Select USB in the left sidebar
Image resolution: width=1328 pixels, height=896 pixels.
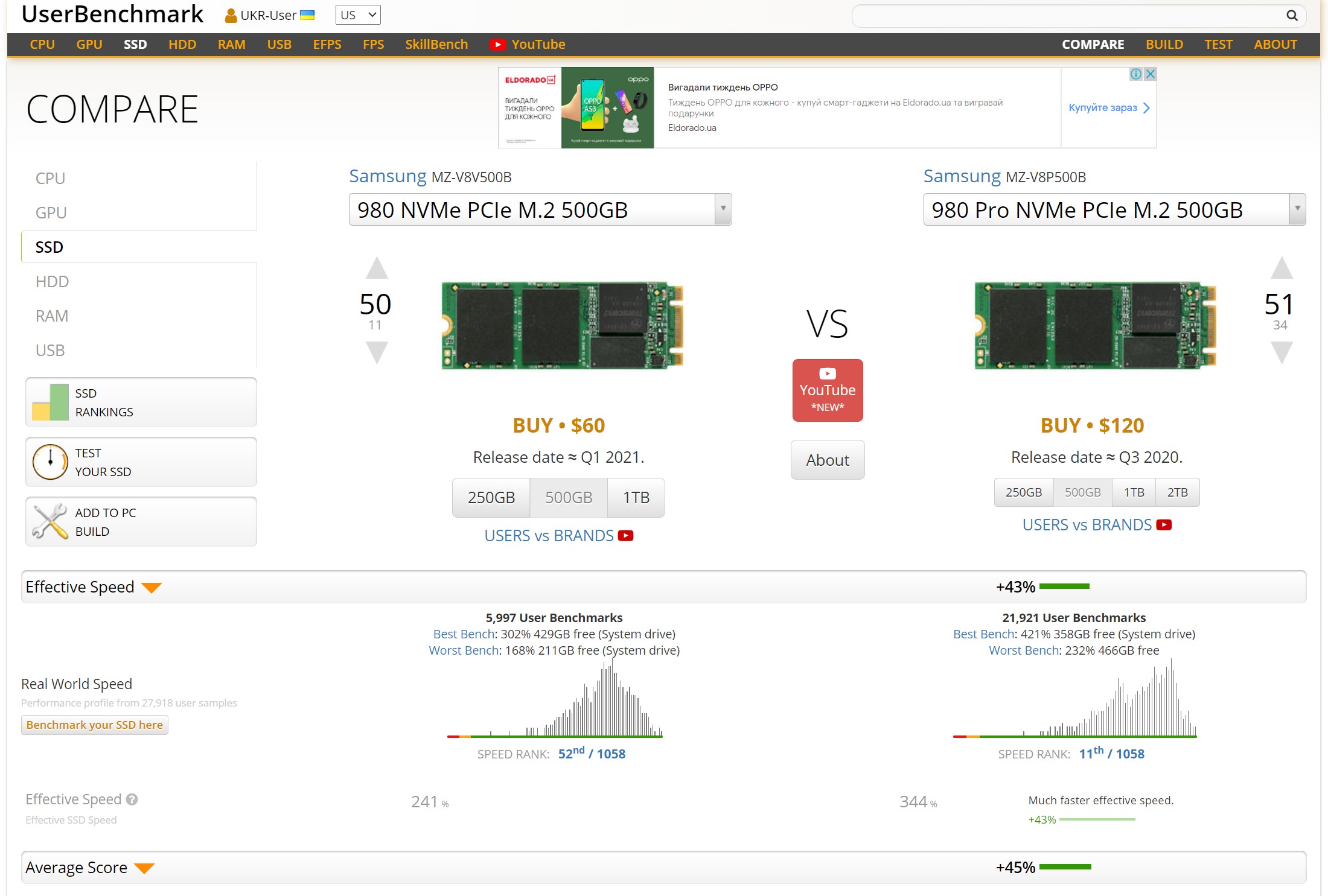[x=50, y=351]
